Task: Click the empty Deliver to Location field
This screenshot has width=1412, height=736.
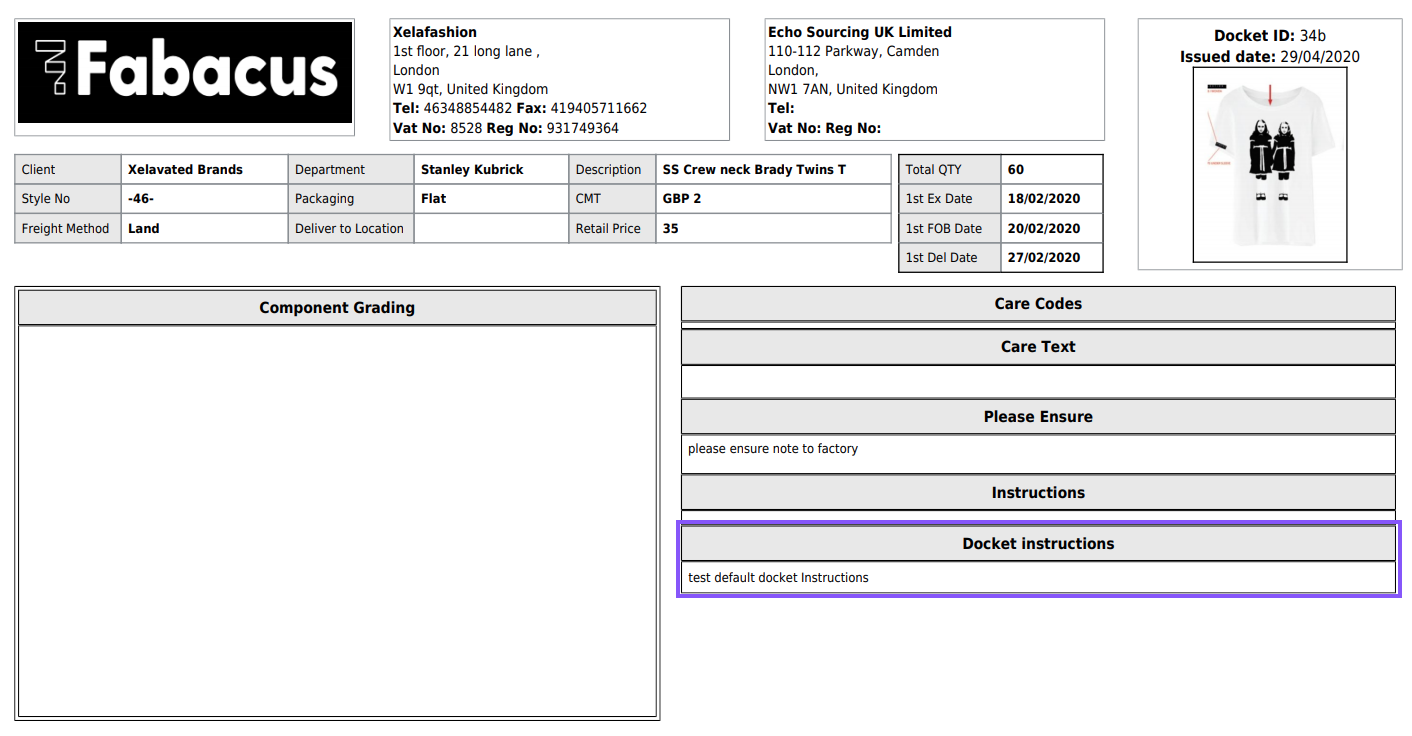Action: pos(490,229)
